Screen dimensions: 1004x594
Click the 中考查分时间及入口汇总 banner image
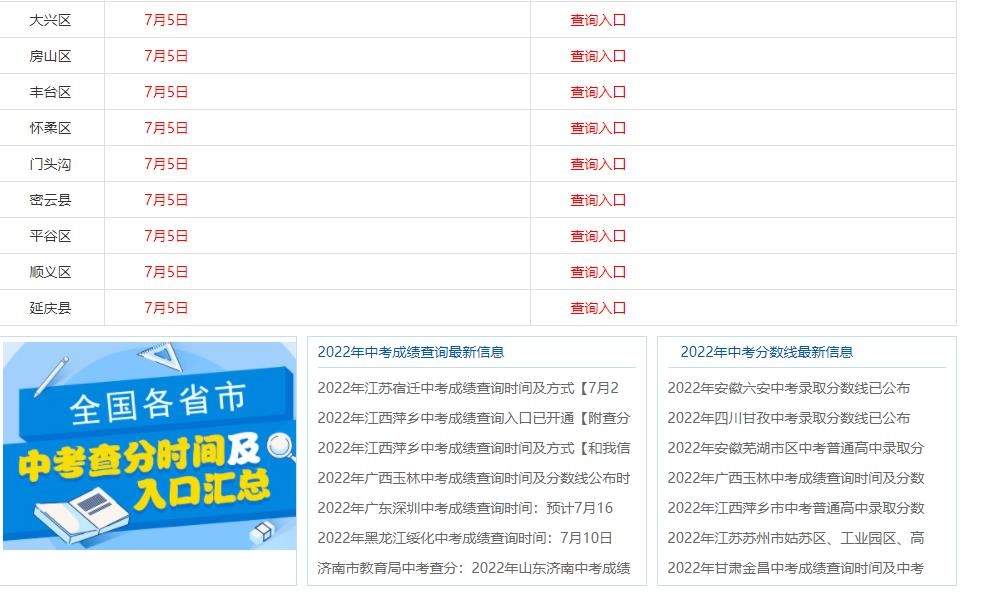[150, 446]
